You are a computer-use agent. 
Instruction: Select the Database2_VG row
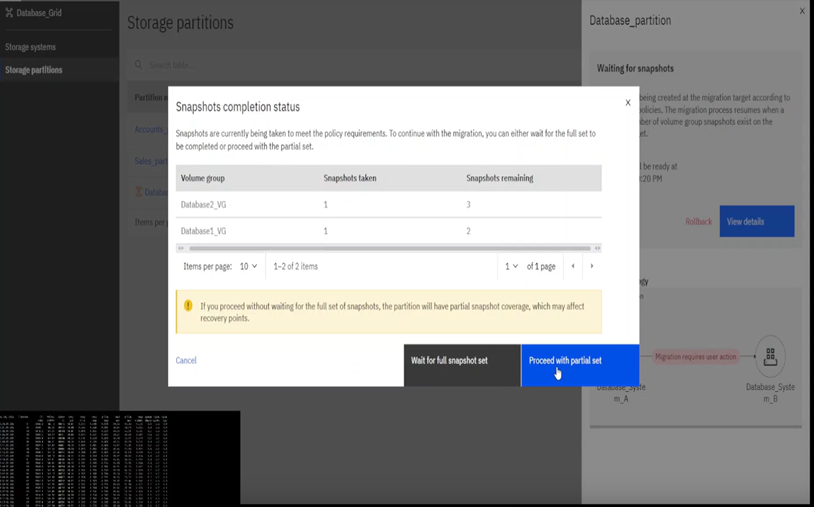click(204, 204)
